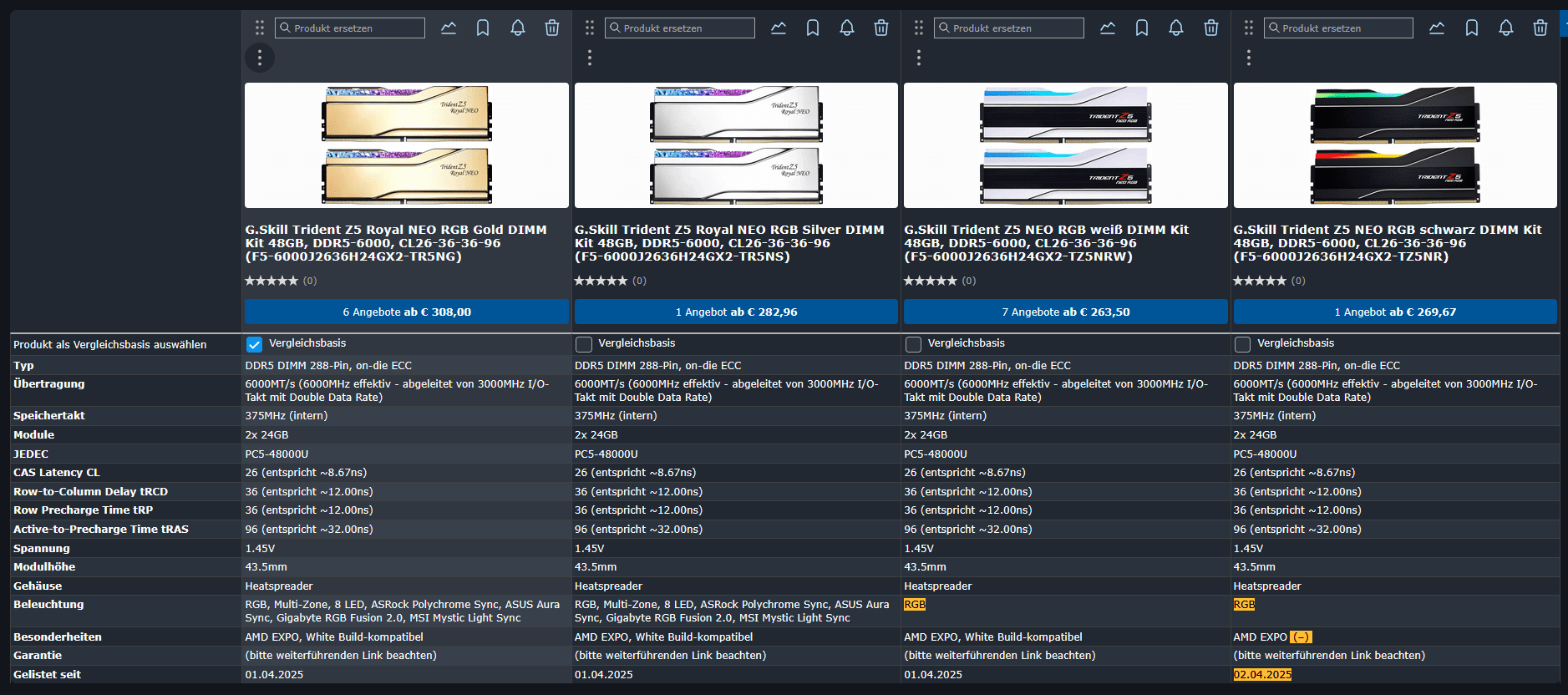Show the three-dot options for the schwarz kit
Viewport: 1568px width, 695px height.
pos(1249,58)
